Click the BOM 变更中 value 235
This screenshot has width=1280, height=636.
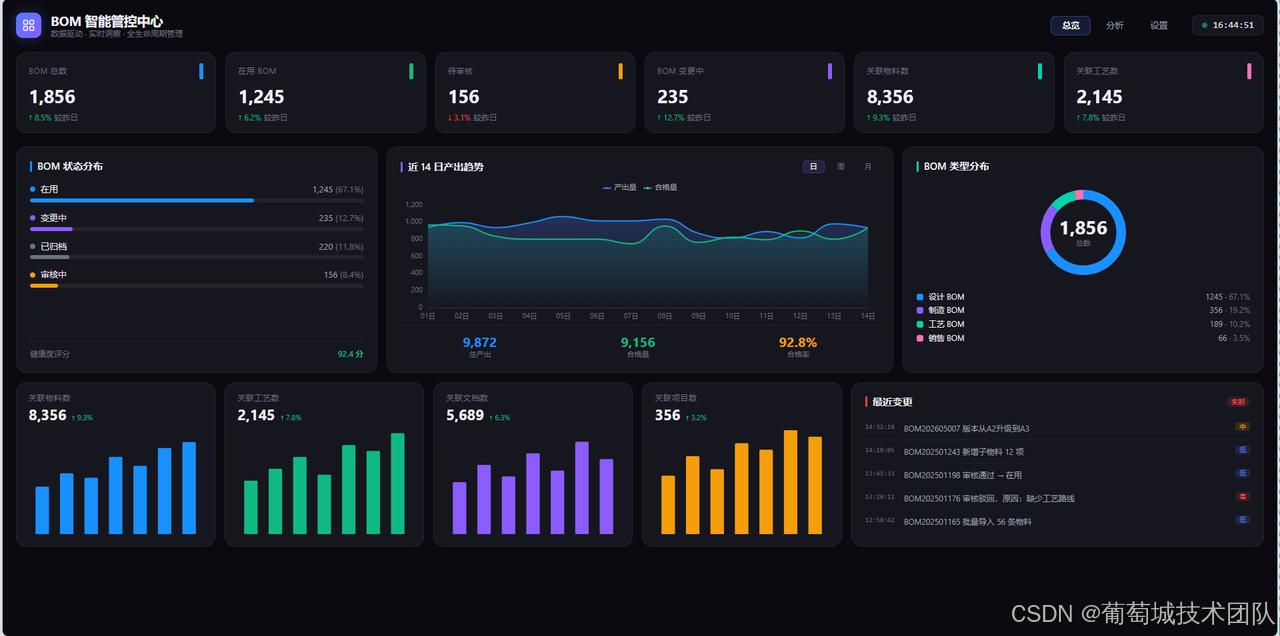pos(673,97)
